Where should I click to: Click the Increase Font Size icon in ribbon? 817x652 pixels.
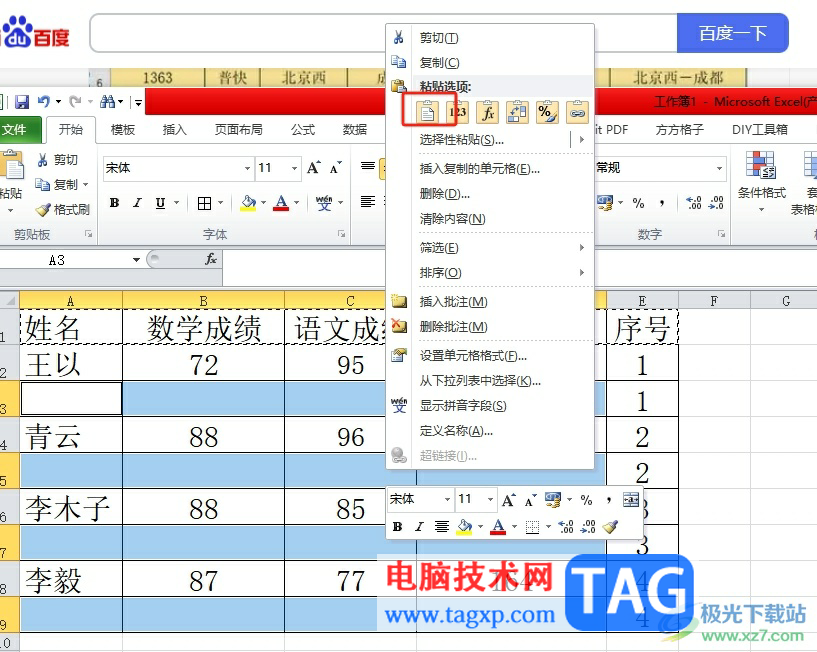(x=314, y=168)
